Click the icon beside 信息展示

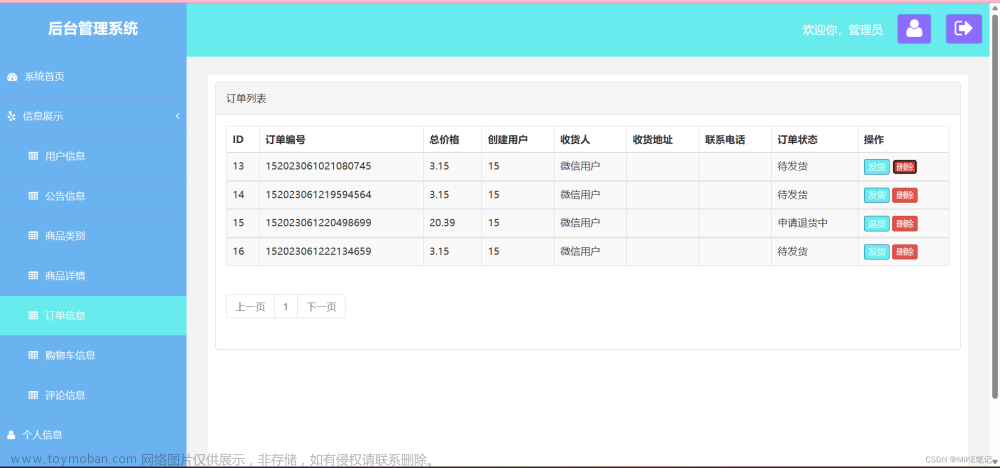(11, 116)
